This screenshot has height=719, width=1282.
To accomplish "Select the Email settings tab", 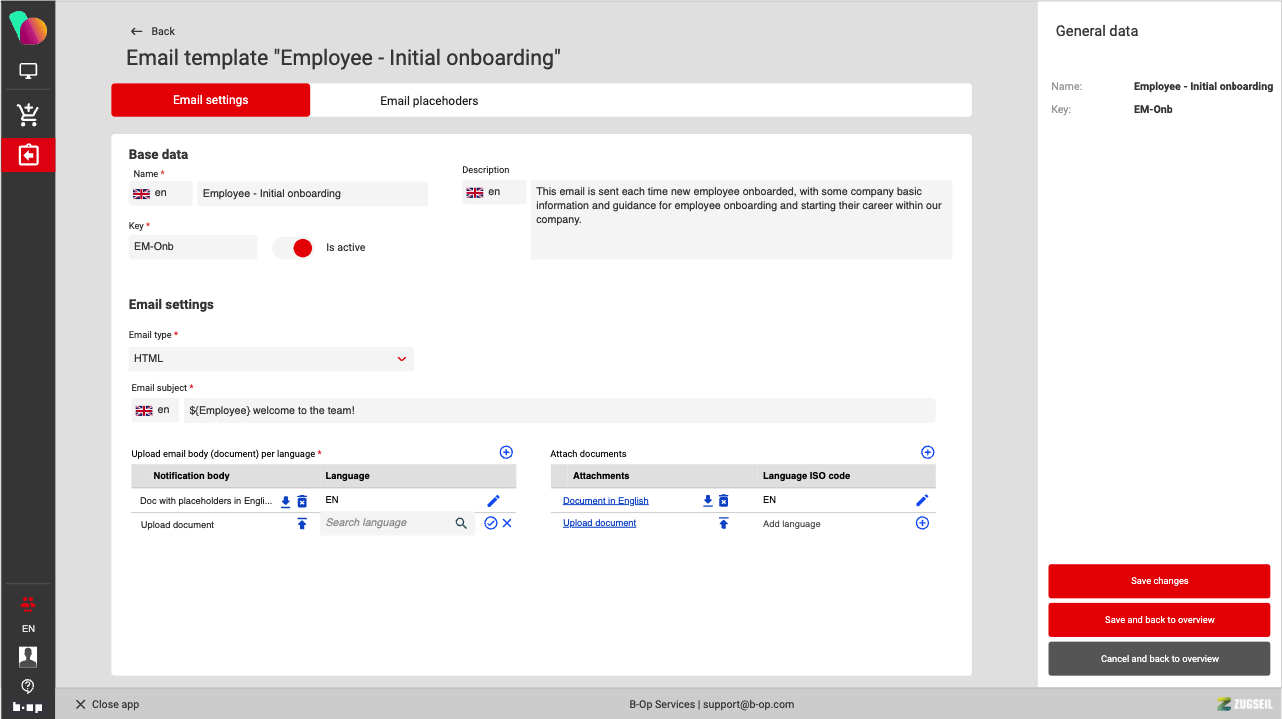I will 211,100.
